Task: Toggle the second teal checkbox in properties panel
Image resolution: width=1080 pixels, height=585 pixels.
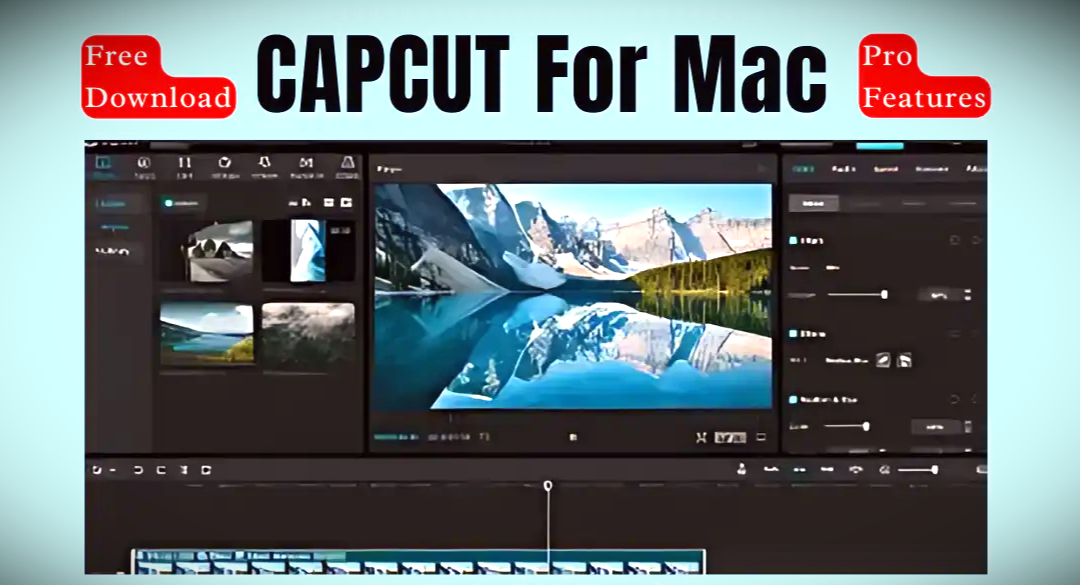Action: coord(793,333)
